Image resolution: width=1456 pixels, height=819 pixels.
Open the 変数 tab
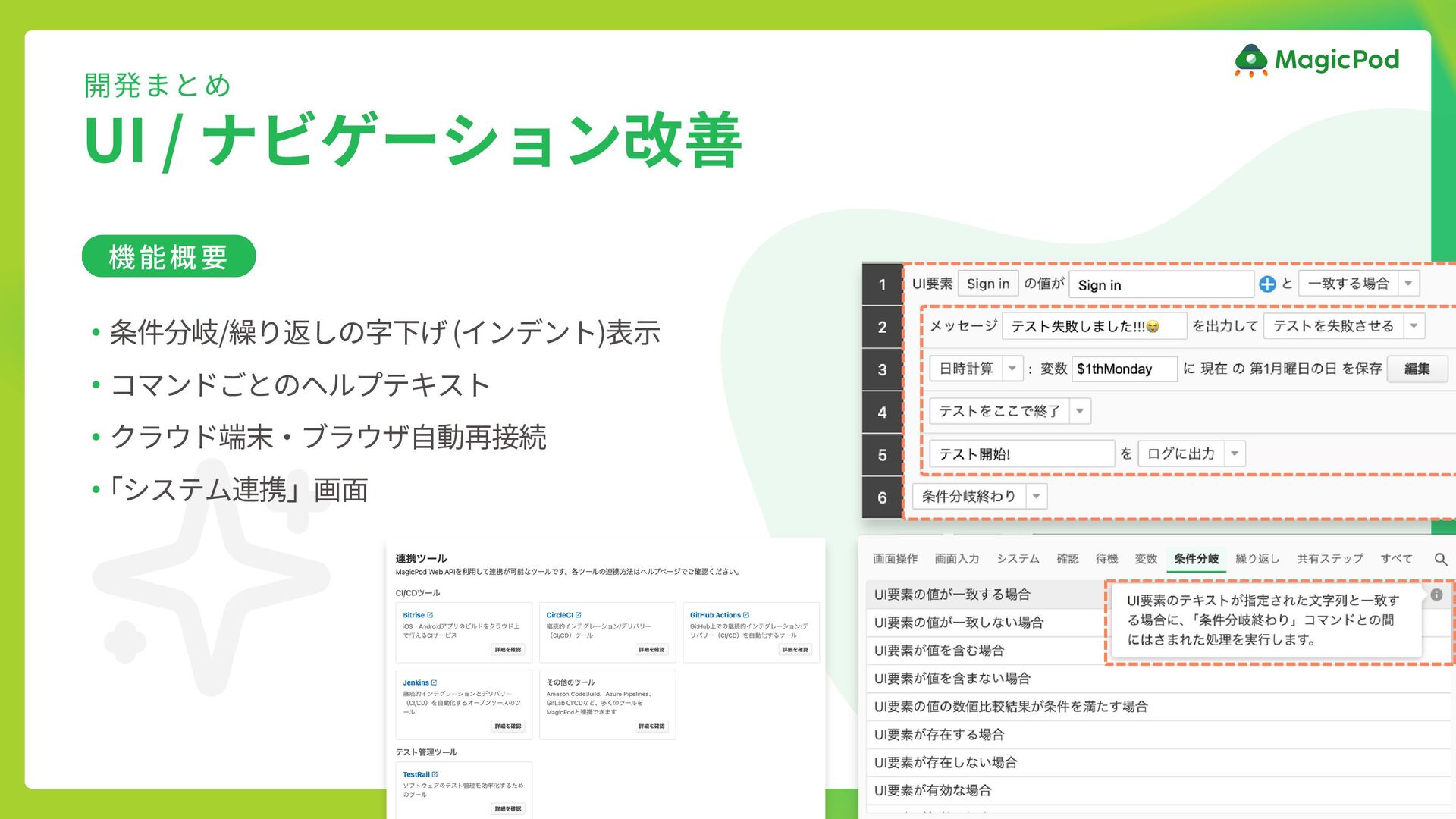(1146, 559)
